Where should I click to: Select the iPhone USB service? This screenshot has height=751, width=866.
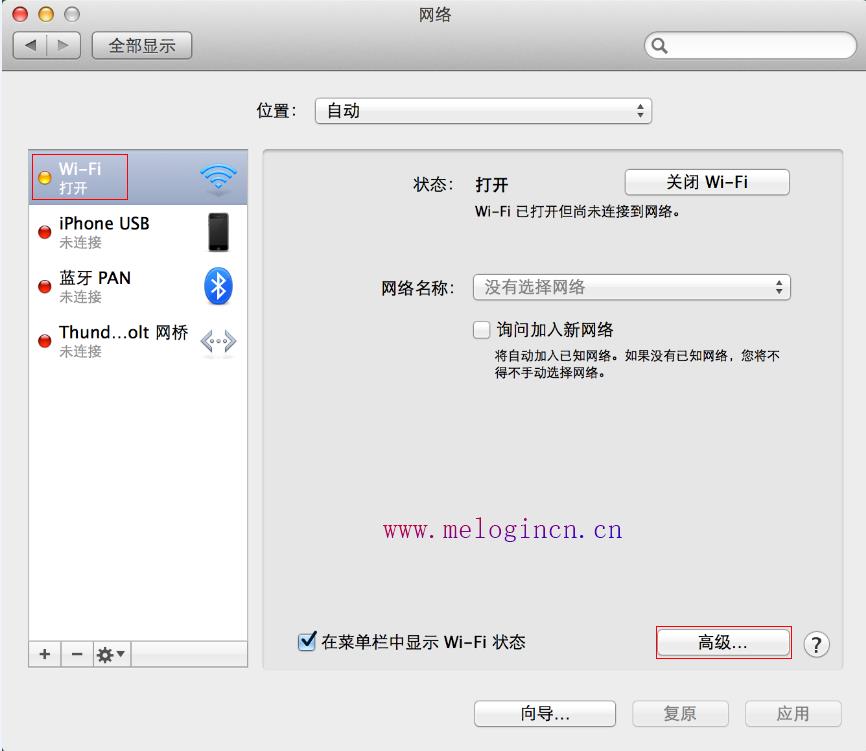coord(138,232)
